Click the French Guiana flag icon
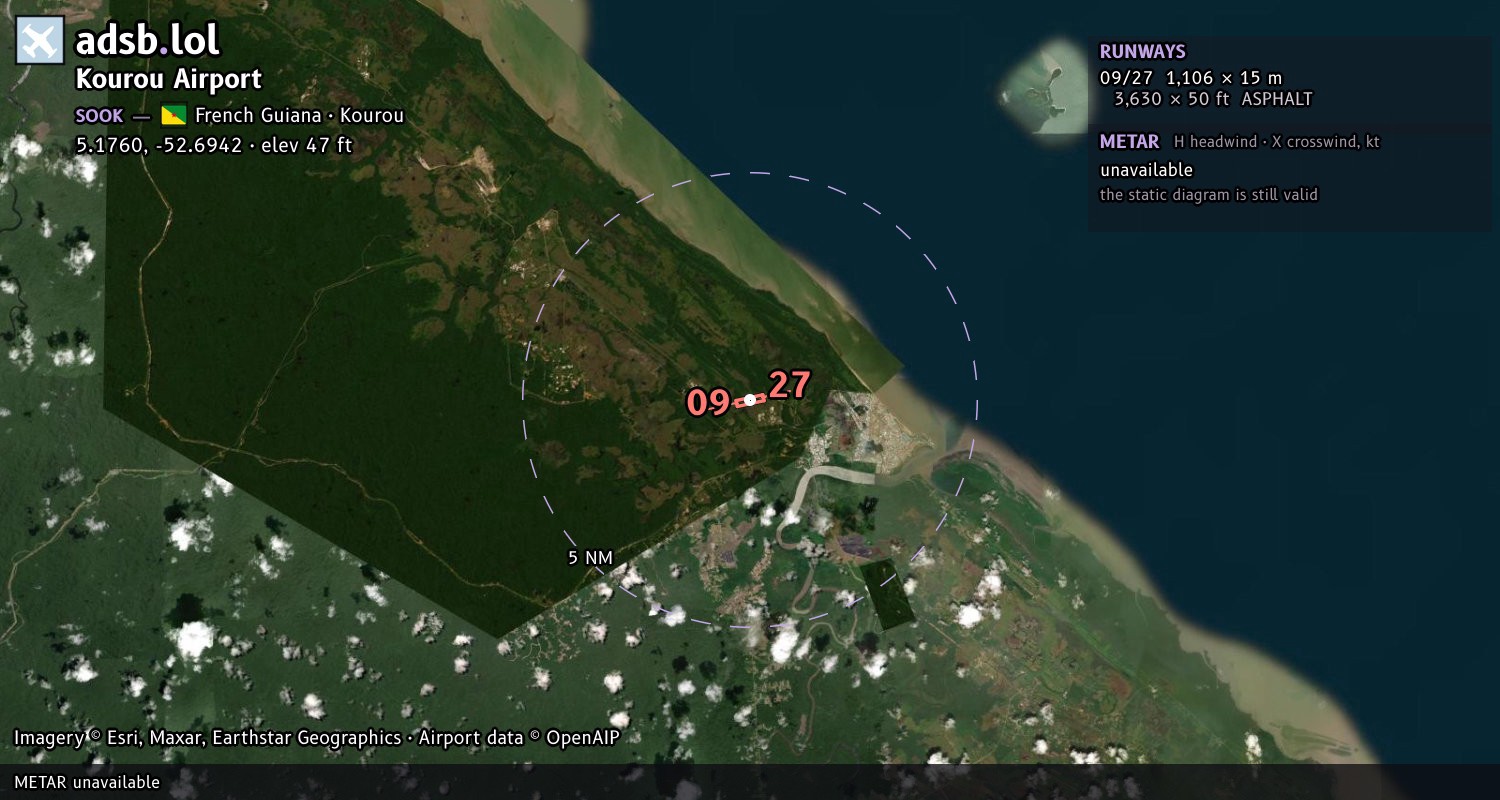 174,115
